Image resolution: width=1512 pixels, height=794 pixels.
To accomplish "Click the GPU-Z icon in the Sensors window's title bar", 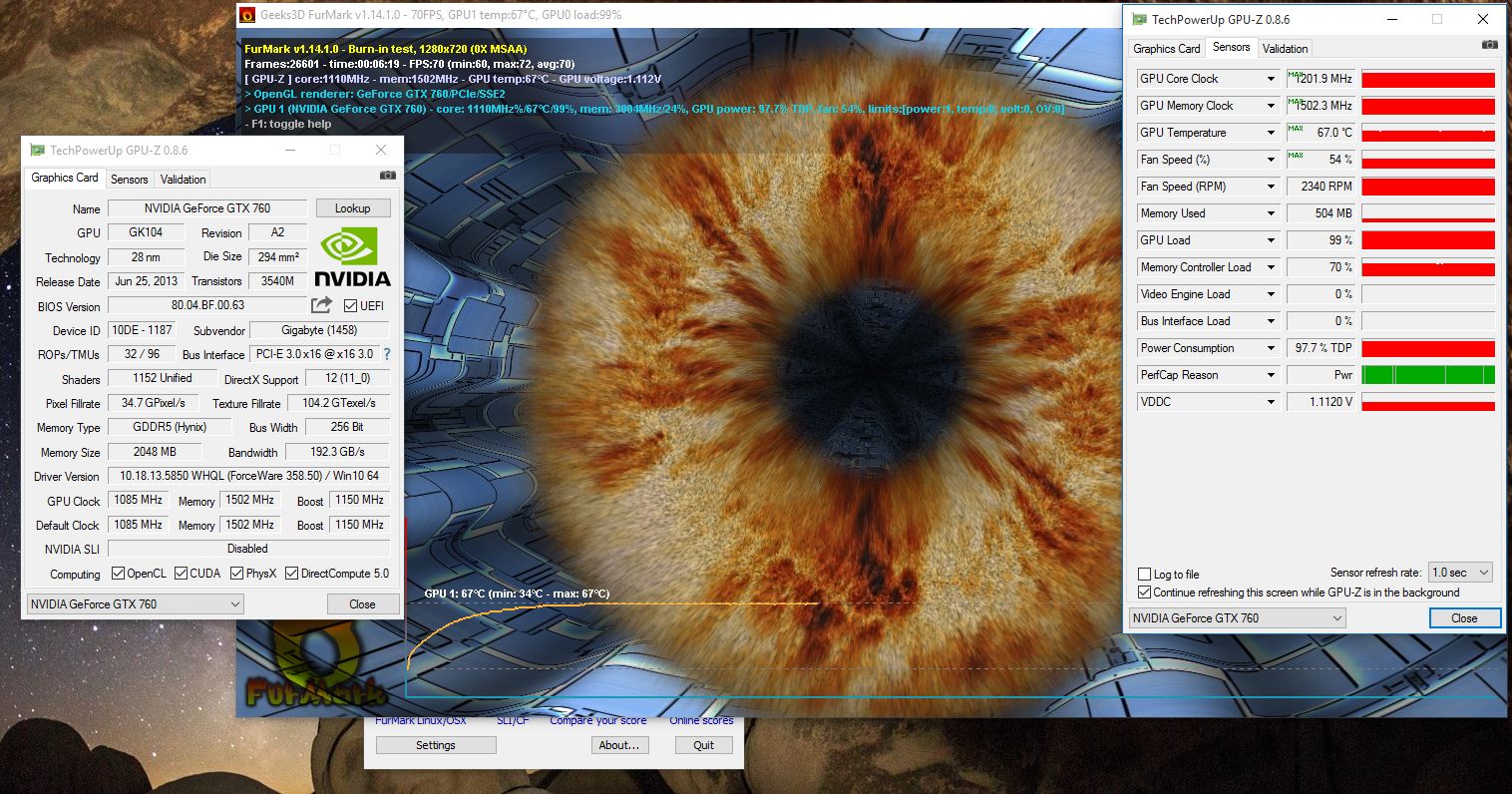I will point(1139,19).
